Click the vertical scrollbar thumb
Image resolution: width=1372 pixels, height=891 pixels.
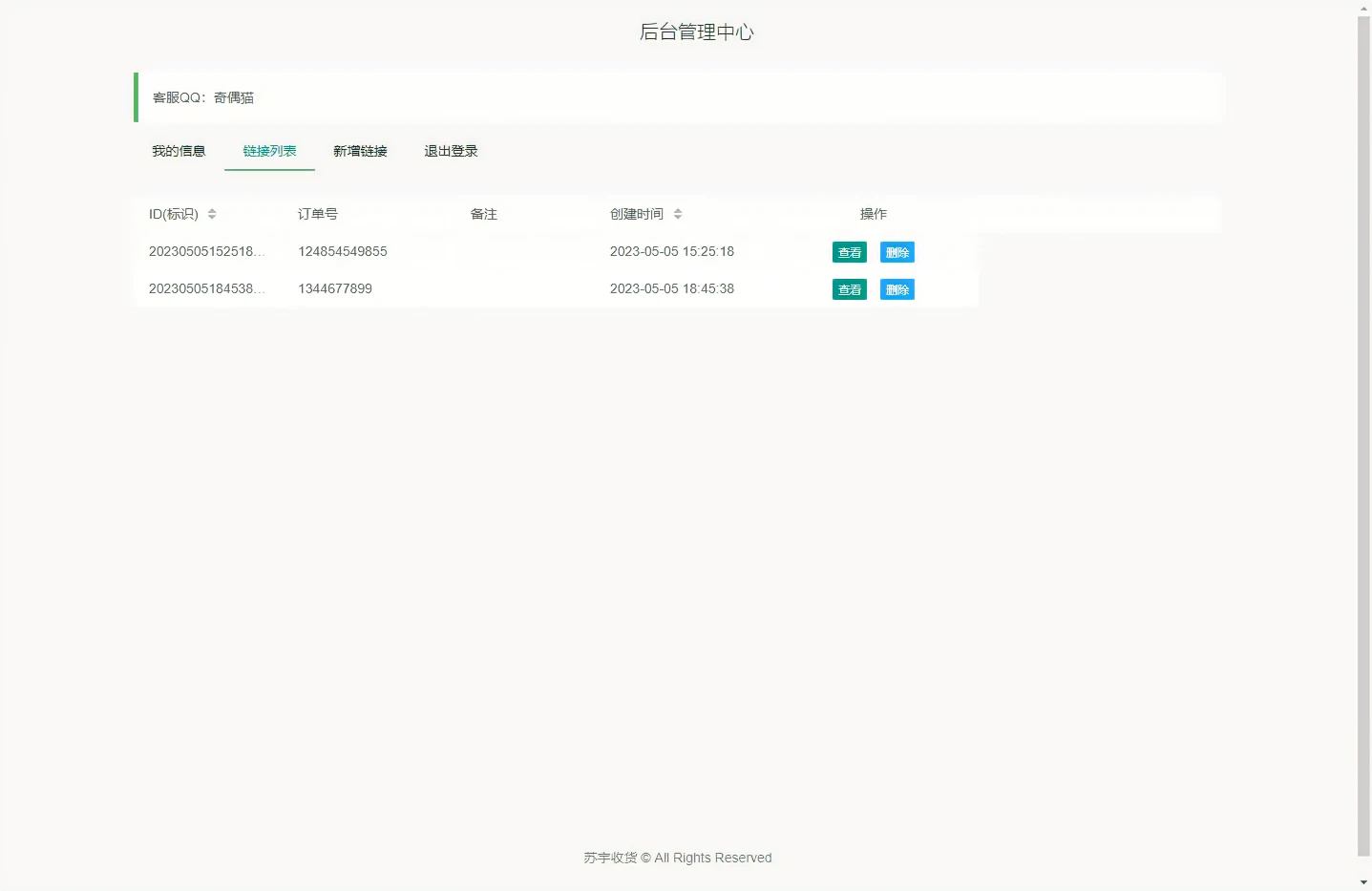click(x=1363, y=430)
